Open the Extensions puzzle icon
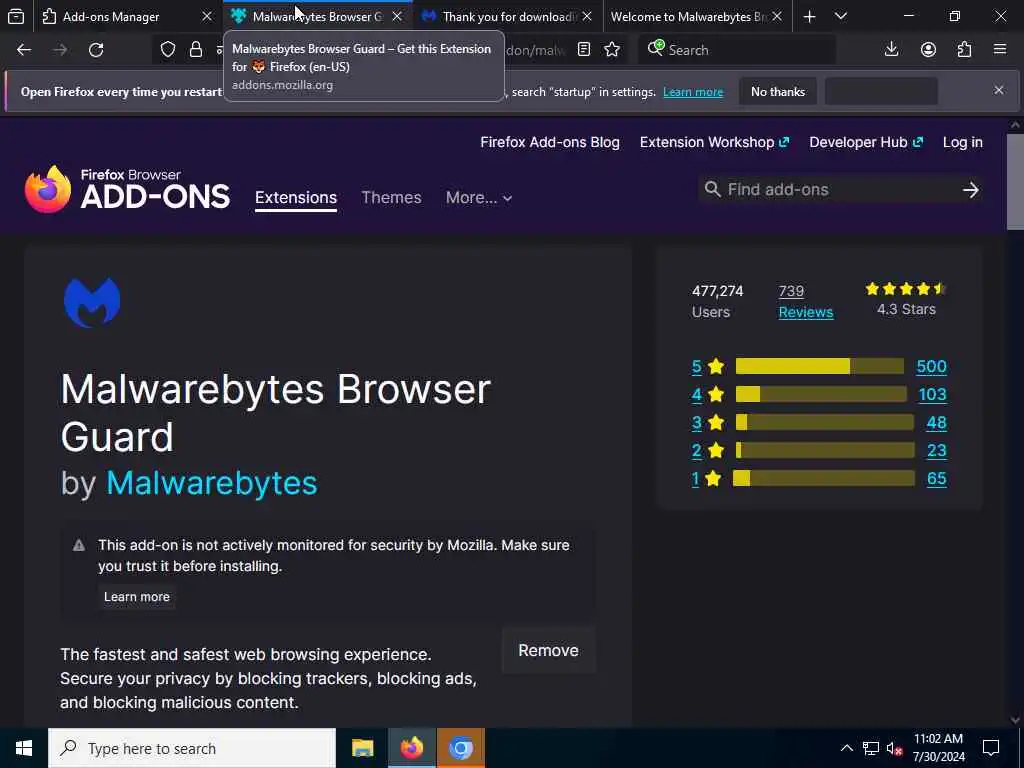The height and width of the screenshot is (768, 1024). 965,50
